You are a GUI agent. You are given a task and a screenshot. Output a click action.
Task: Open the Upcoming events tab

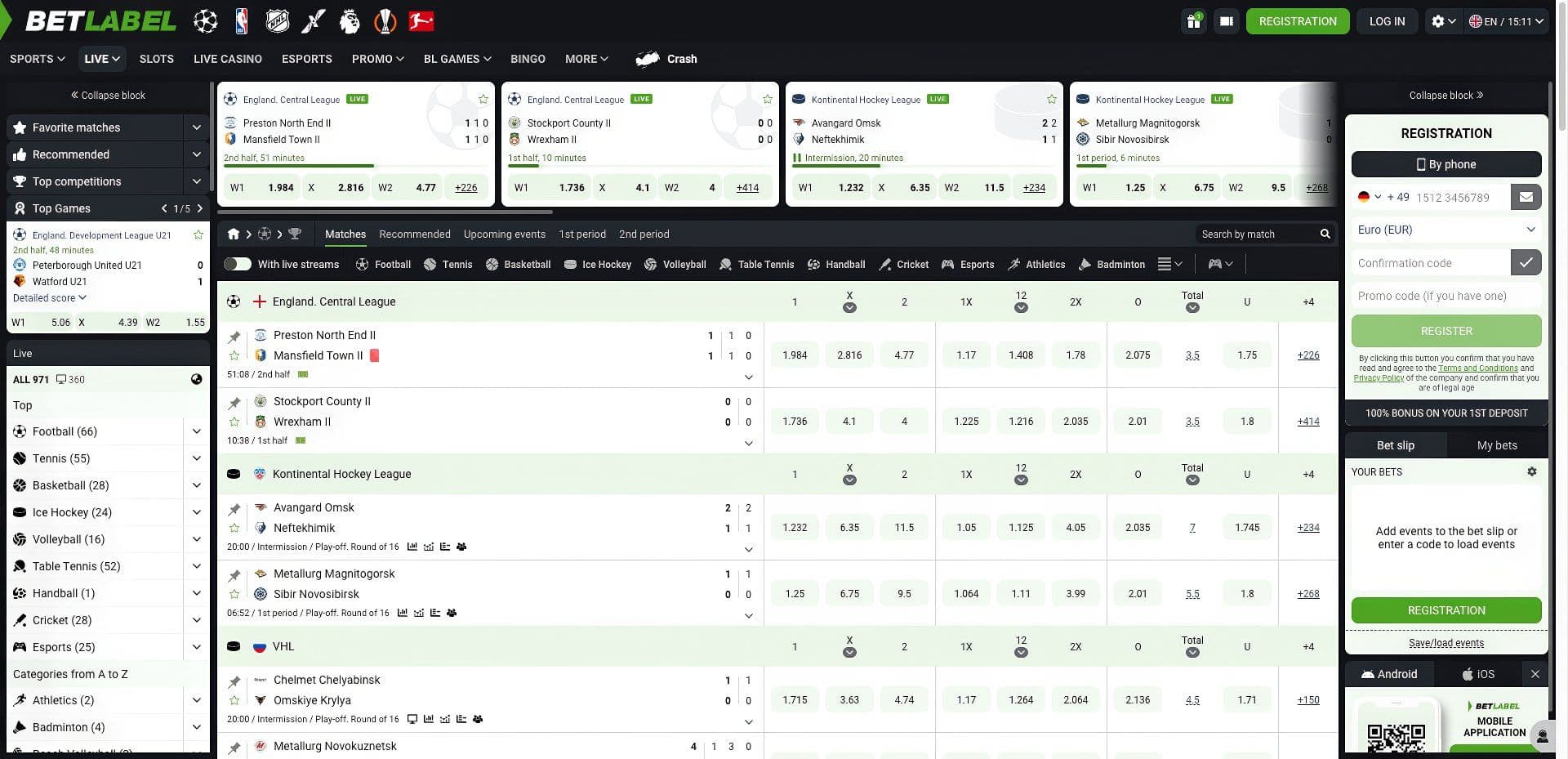pos(504,234)
